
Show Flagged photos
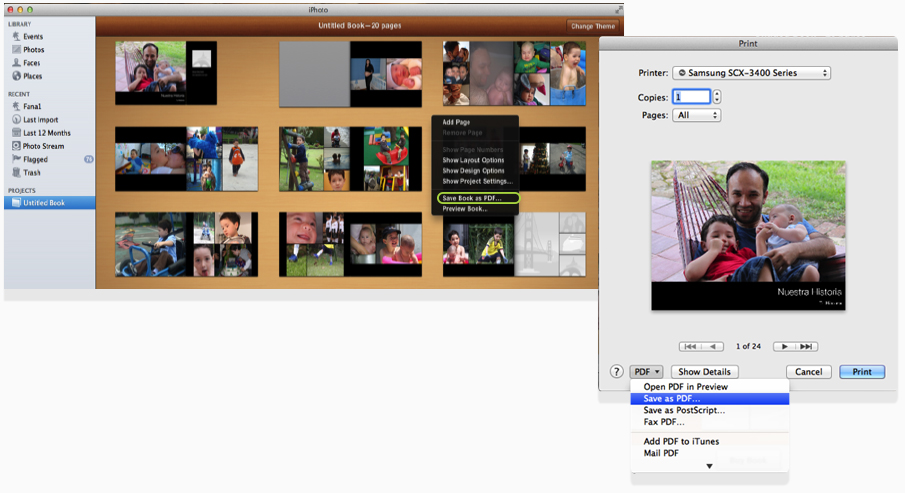(x=36, y=159)
